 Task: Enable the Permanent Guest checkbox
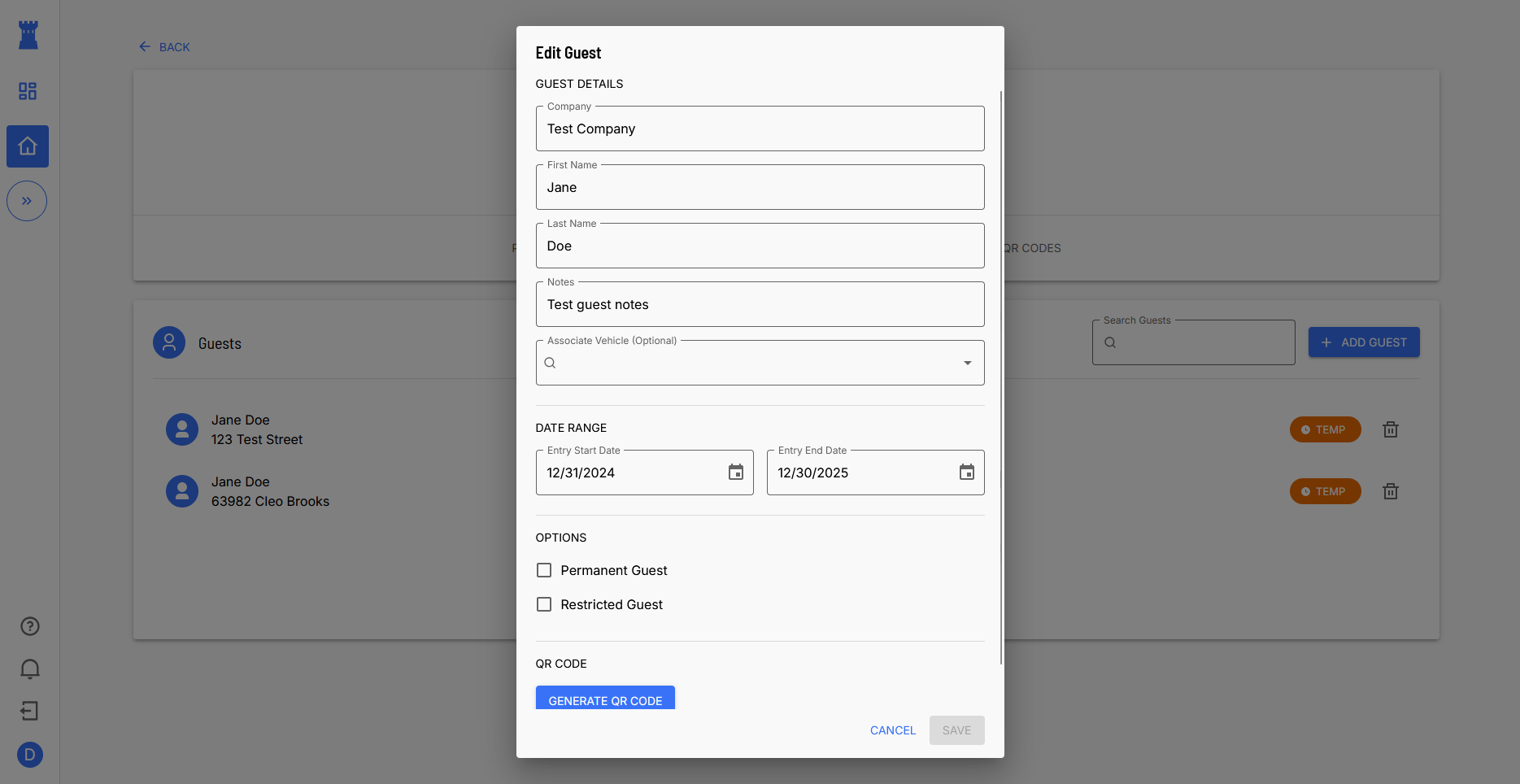pos(544,571)
